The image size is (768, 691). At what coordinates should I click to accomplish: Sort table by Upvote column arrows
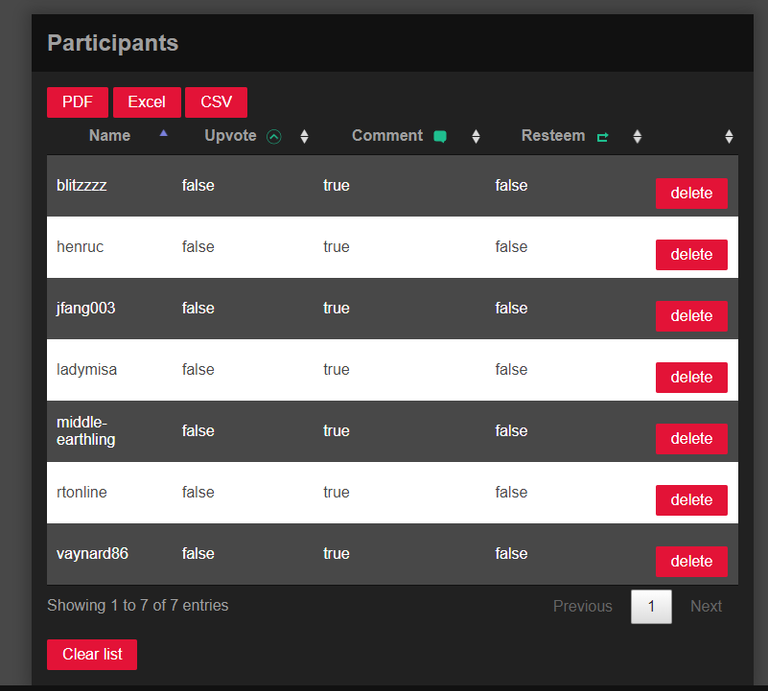tap(304, 136)
